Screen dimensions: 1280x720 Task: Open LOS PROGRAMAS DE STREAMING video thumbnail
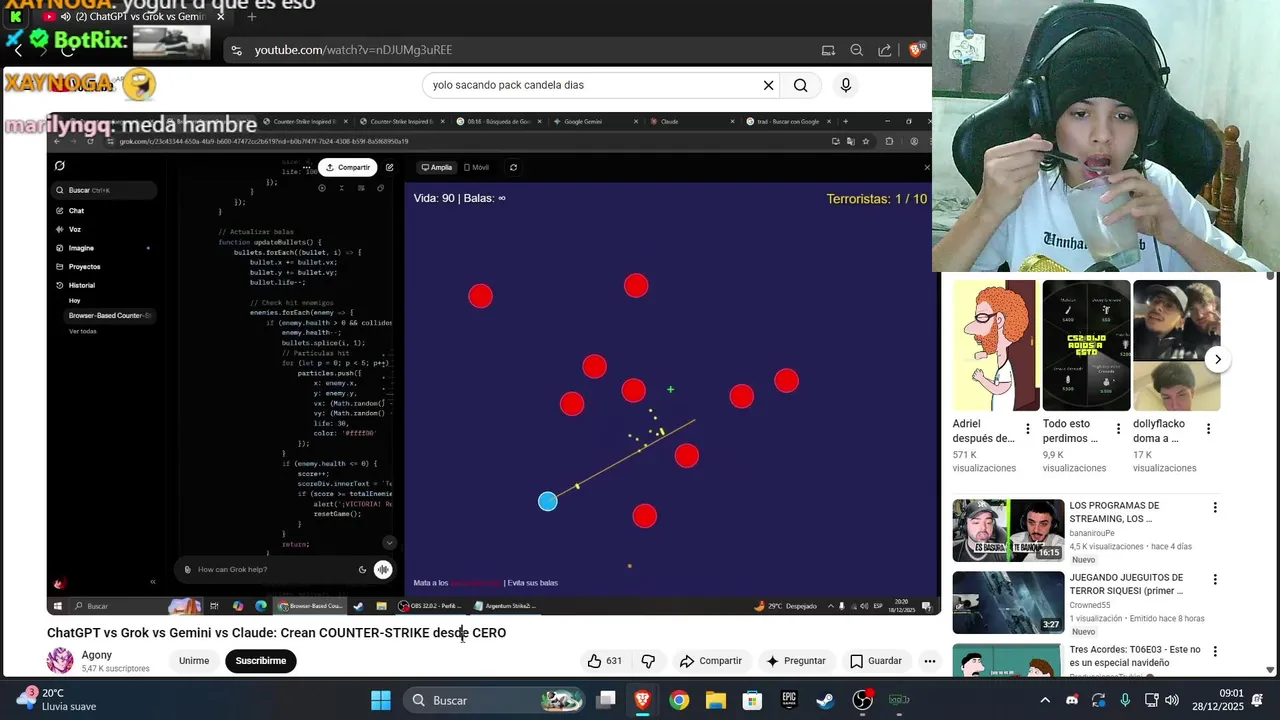click(x=1008, y=531)
